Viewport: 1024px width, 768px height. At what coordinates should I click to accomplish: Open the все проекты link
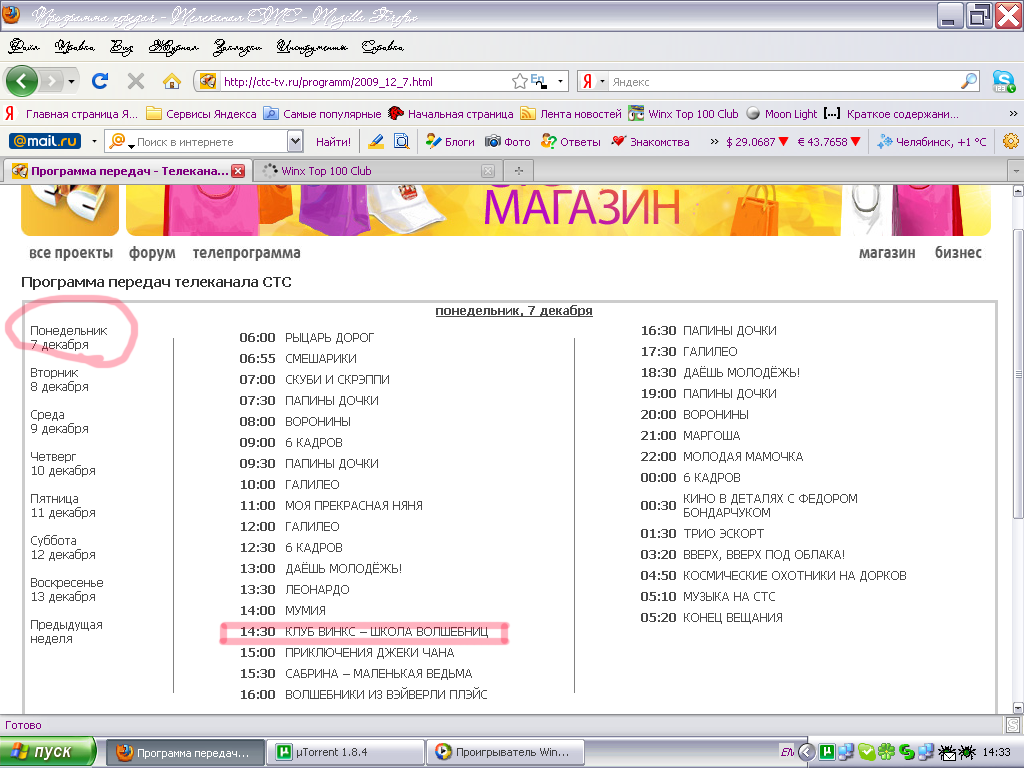click(x=71, y=253)
